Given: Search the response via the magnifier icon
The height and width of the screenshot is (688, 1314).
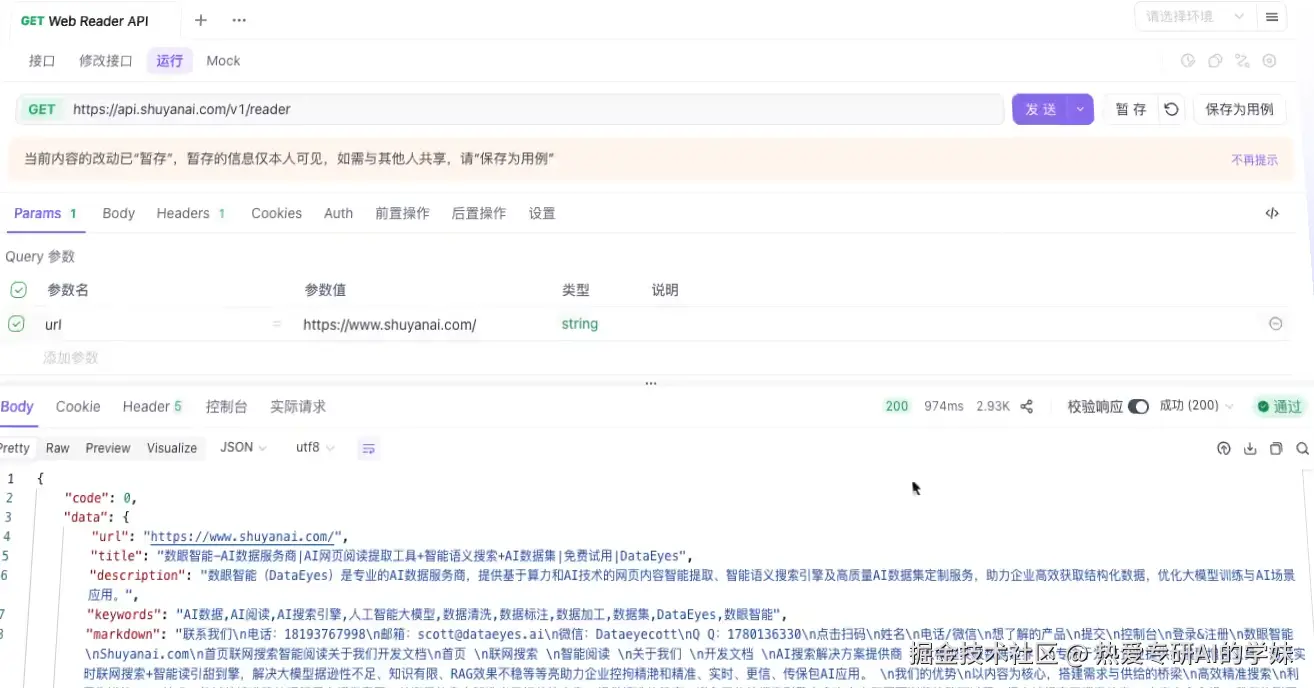Looking at the screenshot, I should click(x=1302, y=448).
